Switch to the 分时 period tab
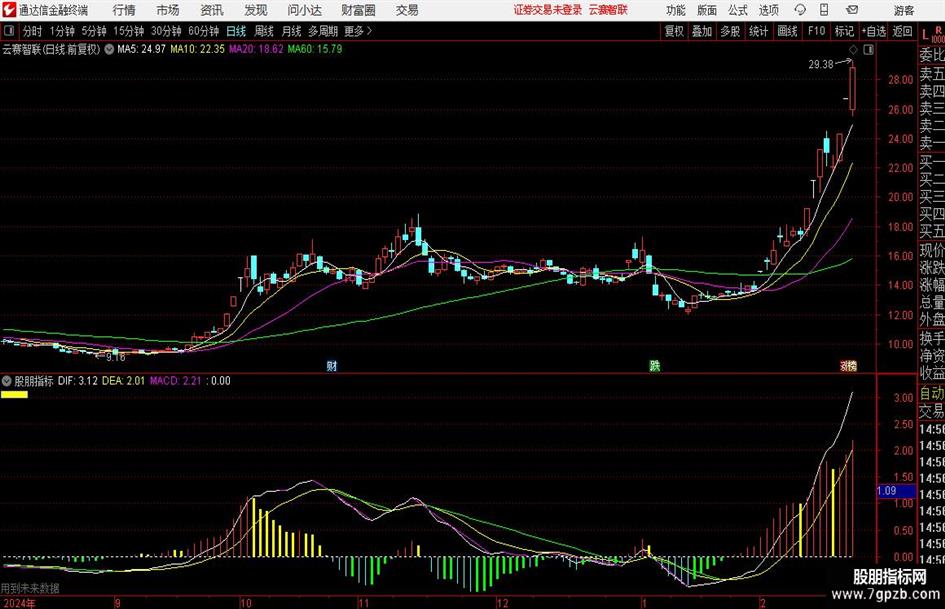 pyautogui.click(x=32, y=31)
